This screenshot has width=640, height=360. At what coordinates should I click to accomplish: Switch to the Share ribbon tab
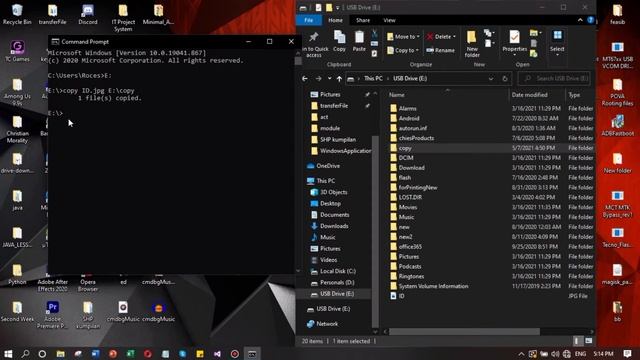click(x=362, y=20)
